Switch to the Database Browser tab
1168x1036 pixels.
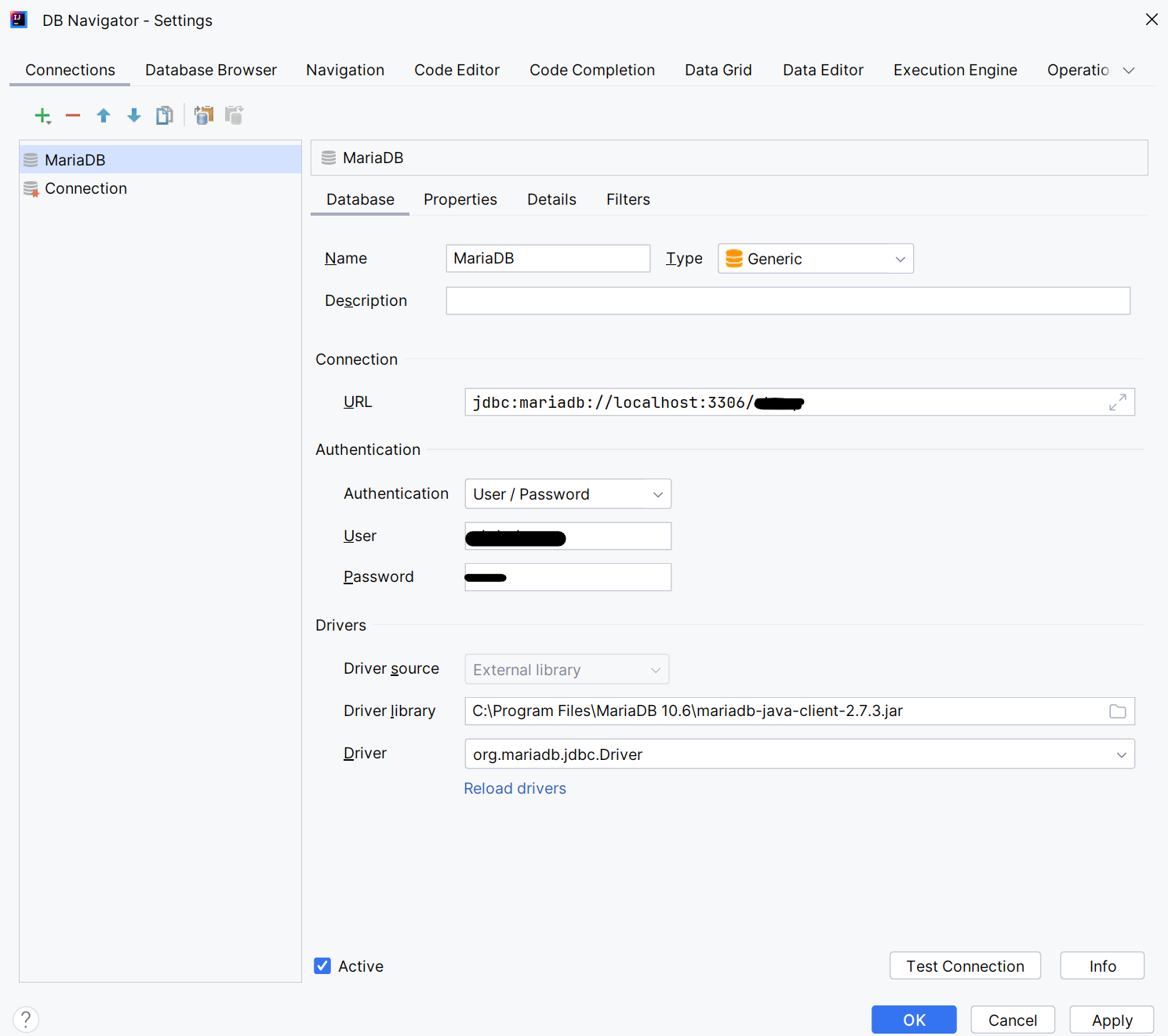(x=211, y=70)
